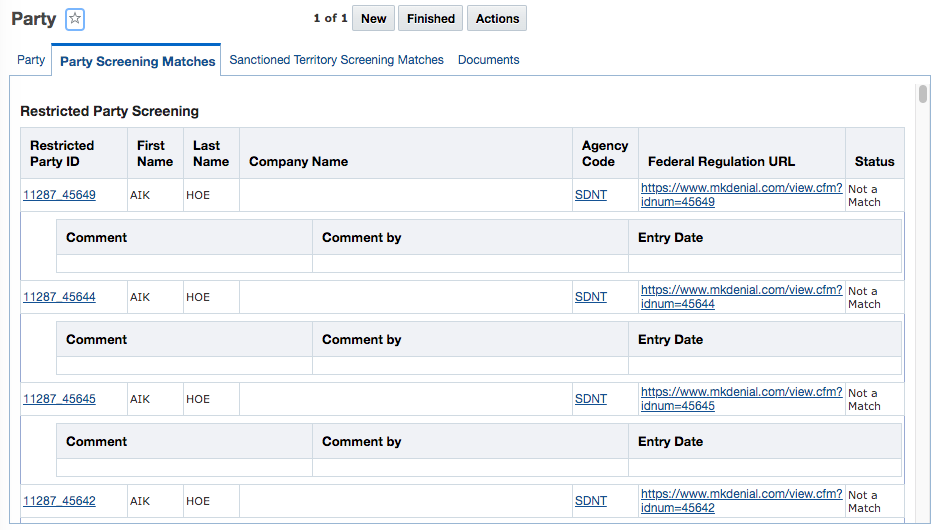Viewport: 936px width, 530px height.
Task: Click the favorite star icon beside Party
Action: point(75,19)
